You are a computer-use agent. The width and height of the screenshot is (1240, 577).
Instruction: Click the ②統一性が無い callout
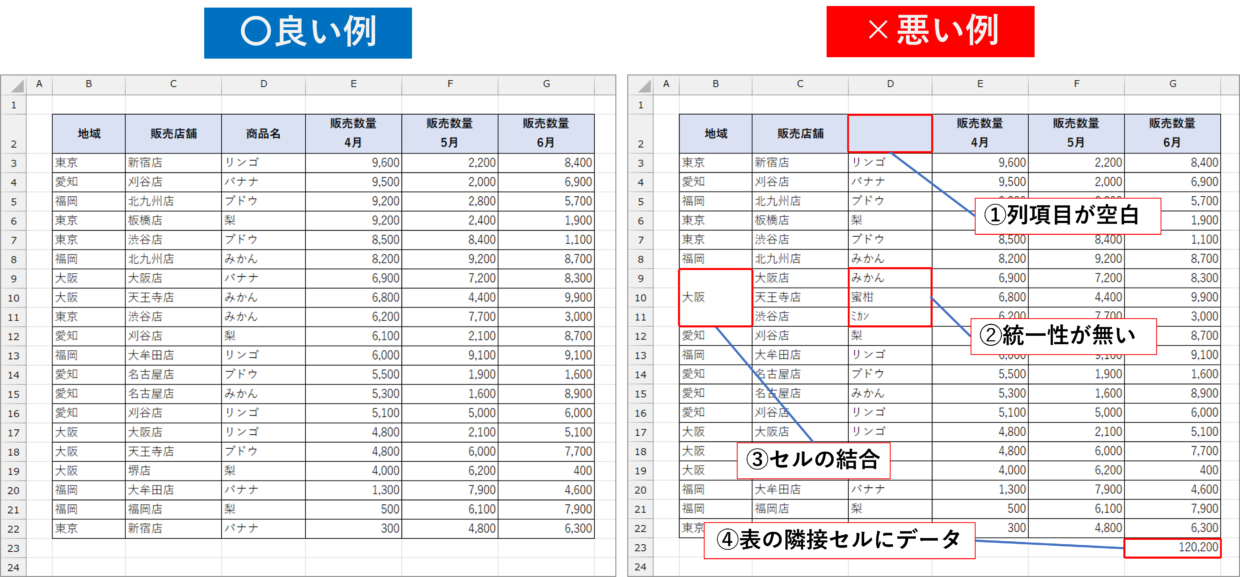coord(1064,335)
